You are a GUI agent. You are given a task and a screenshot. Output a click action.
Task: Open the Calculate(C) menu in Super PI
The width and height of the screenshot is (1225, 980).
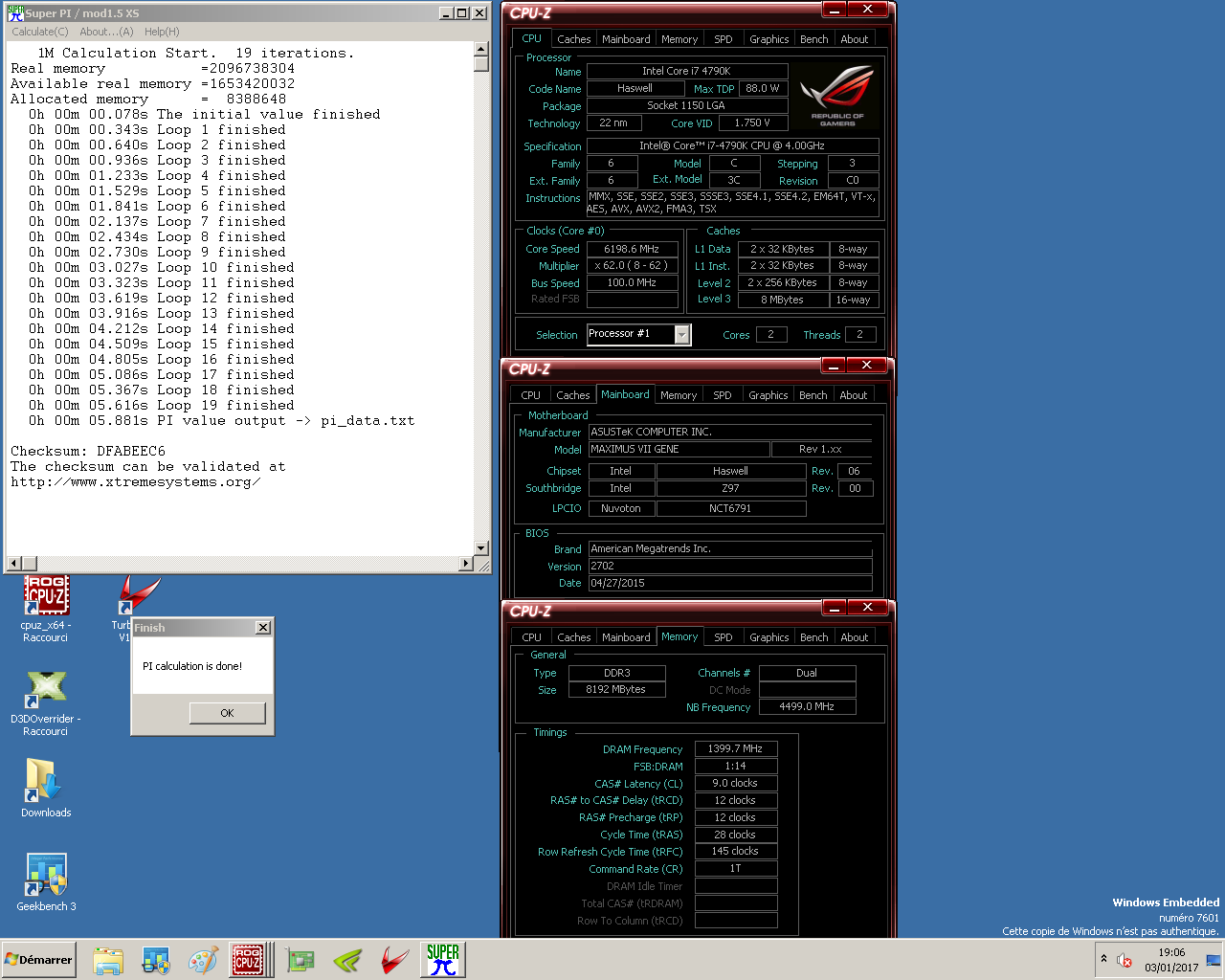(40, 32)
